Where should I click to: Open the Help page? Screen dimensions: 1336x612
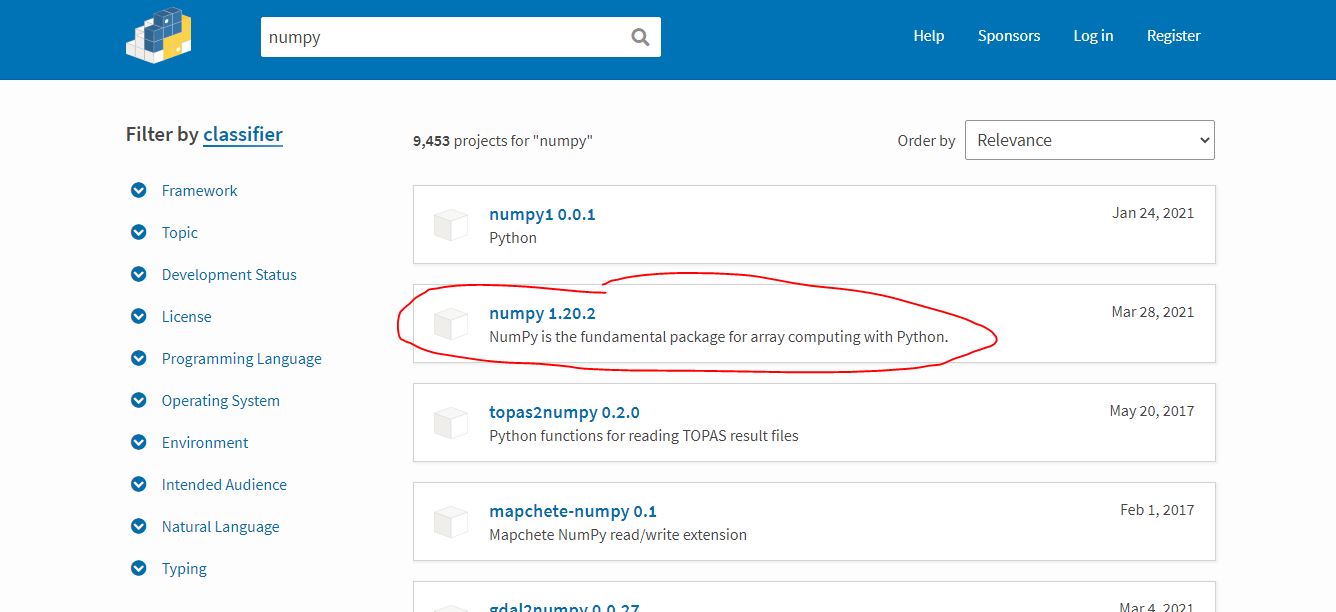928,36
